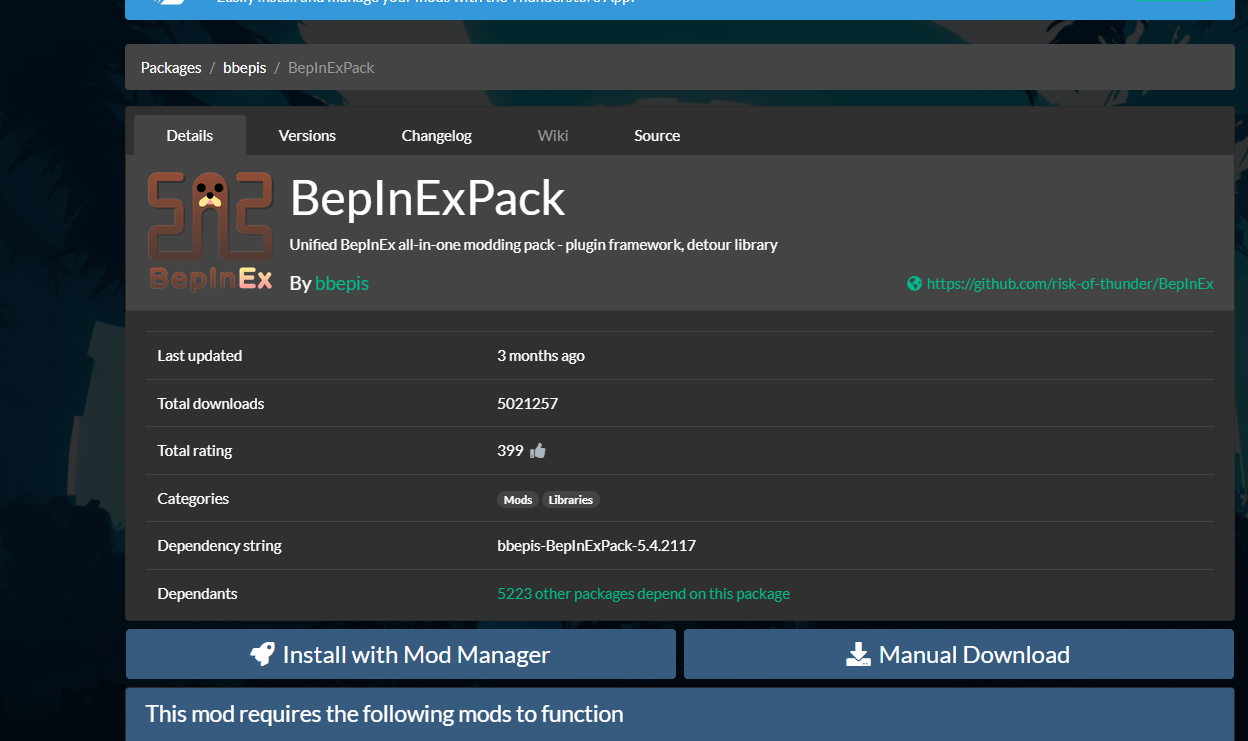This screenshot has height=741, width=1248.
Task: Click the globe icon beside the GitHub URL
Action: tap(914, 284)
